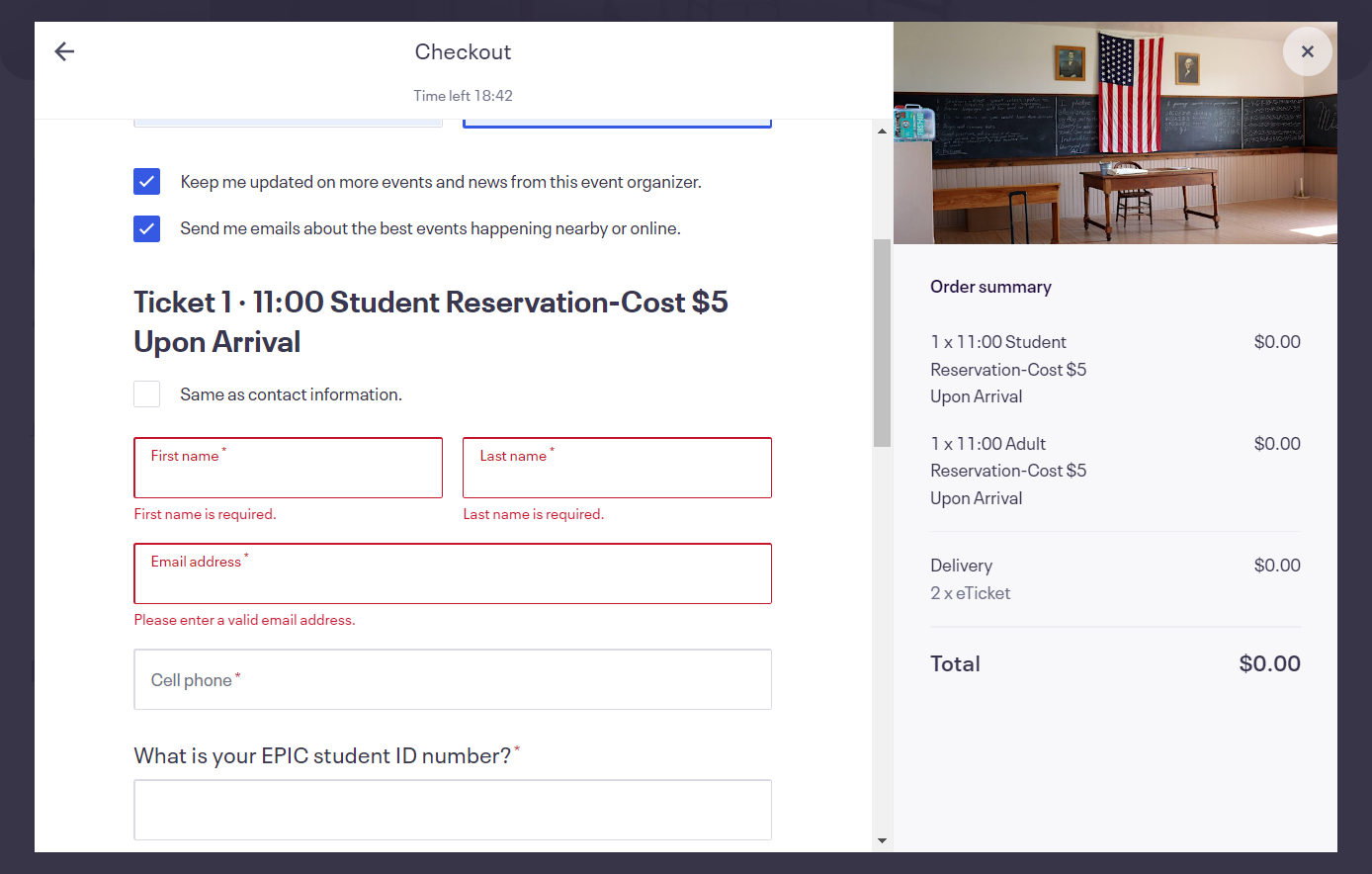This screenshot has height=874, width=1372.
Task: Activate the Cell phone input
Action: (x=453, y=679)
